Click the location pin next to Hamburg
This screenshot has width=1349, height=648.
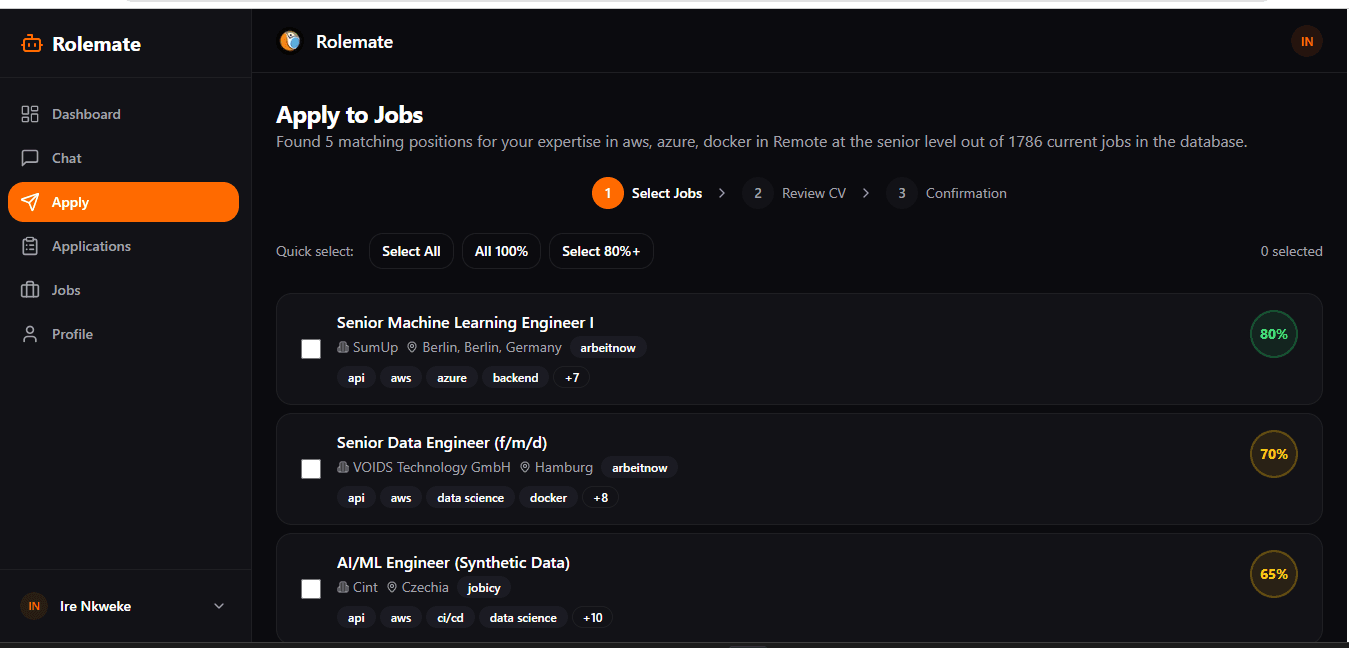click(x=525, y=468)
